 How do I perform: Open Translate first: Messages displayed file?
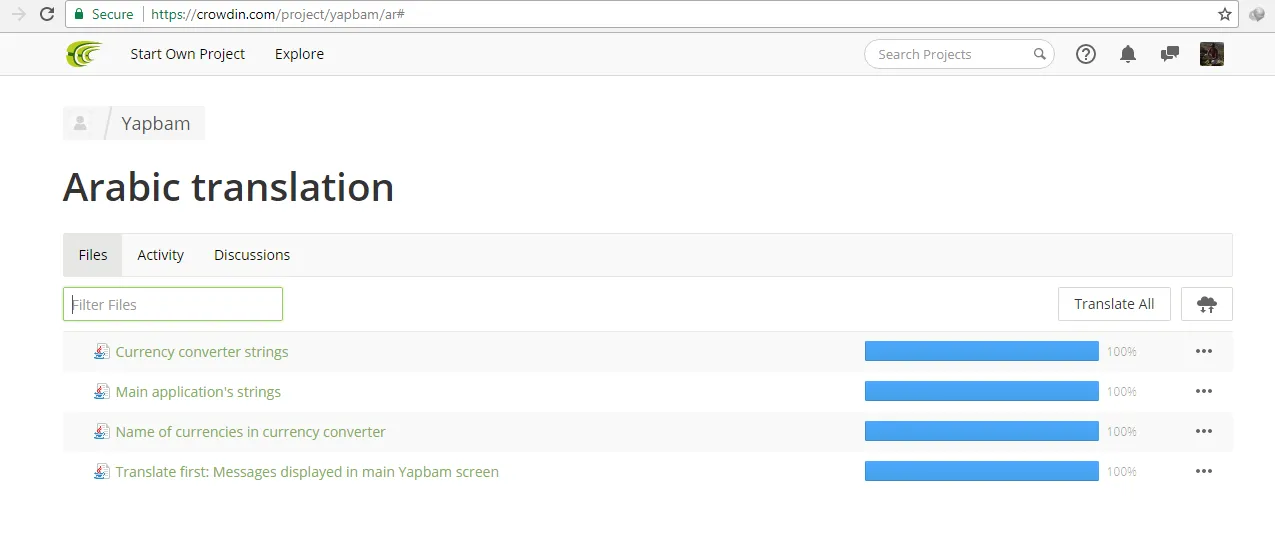[307, 472]
